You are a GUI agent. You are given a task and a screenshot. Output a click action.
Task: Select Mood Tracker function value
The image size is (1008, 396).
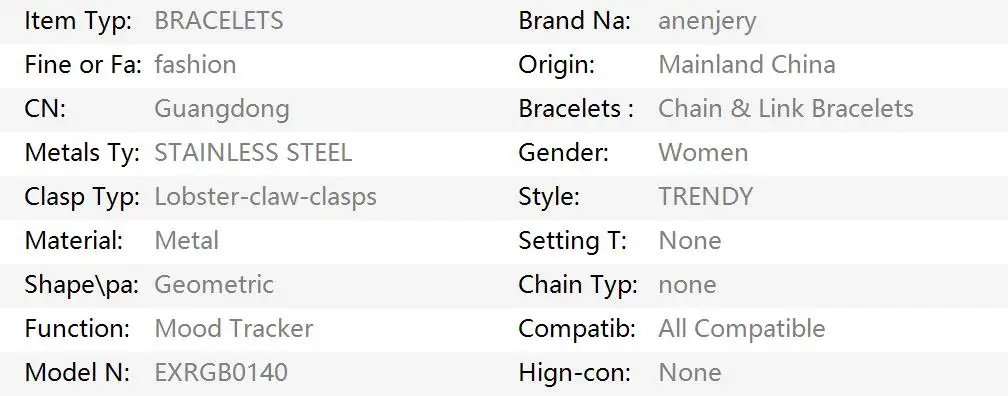click(x=234, y=328)
